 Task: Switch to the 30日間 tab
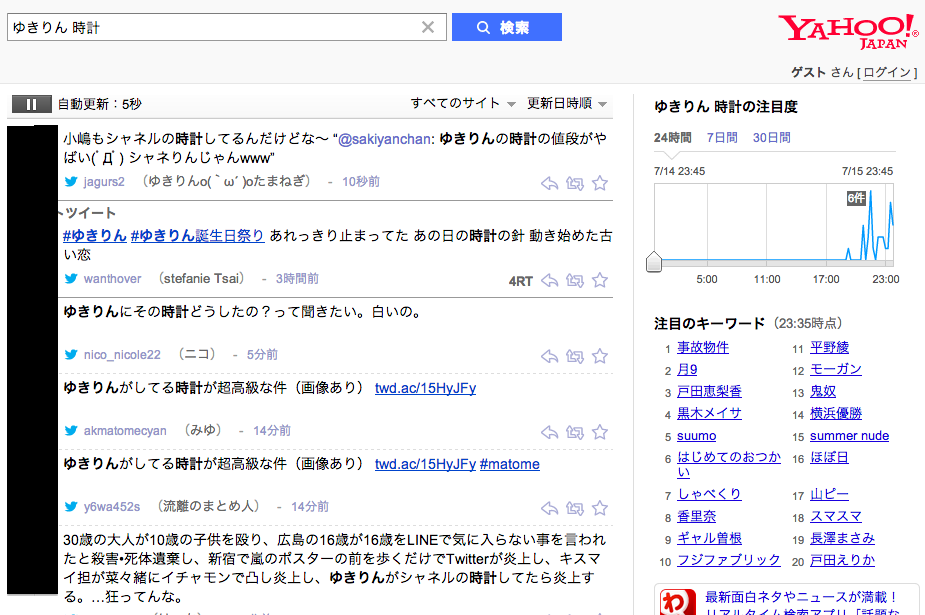(771, 138)
